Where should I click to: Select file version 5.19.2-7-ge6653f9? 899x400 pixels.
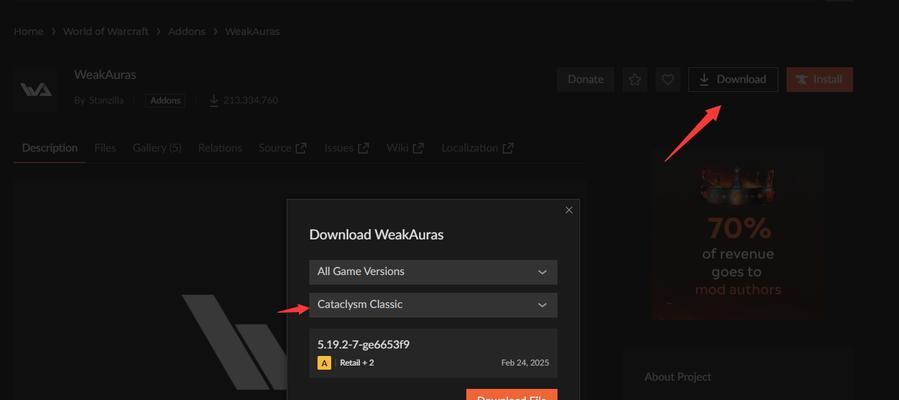(433, 353)
